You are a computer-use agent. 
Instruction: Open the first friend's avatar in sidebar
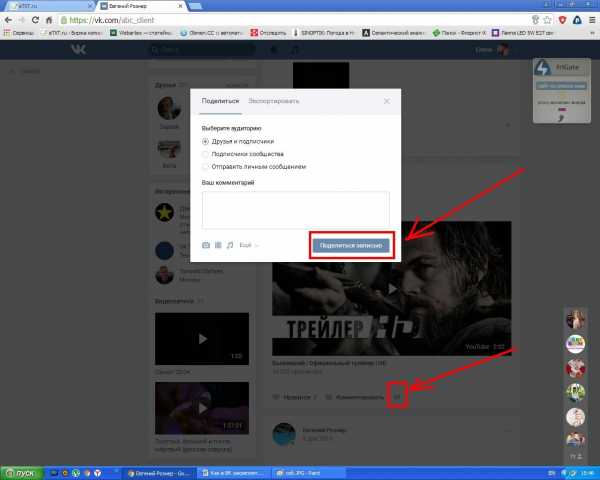[169, 108]
